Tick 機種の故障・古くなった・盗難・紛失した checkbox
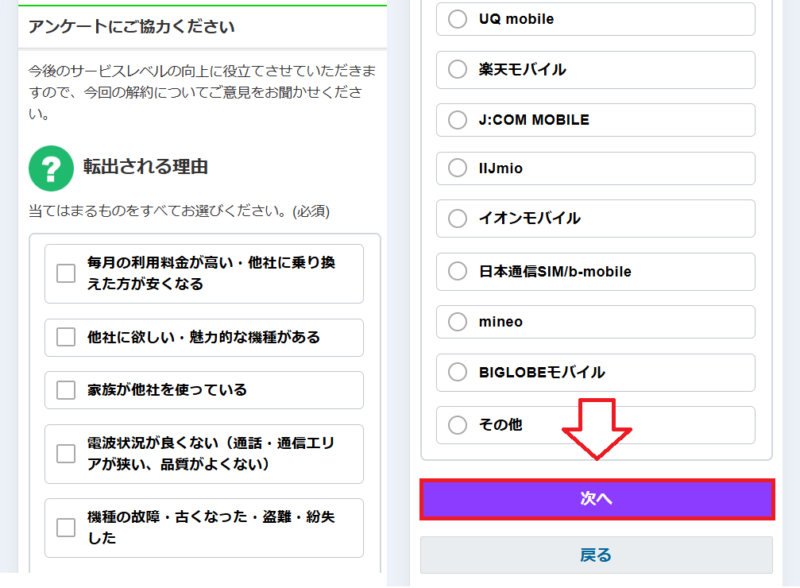 66,527
